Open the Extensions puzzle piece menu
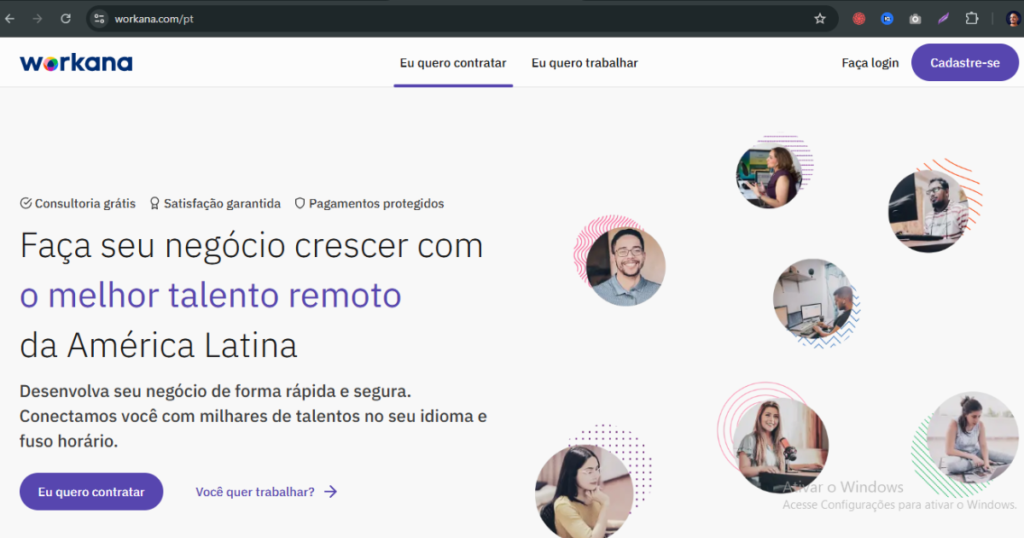Image resolution: width=1024 pixels, height=538 pixels. [972, 19]
